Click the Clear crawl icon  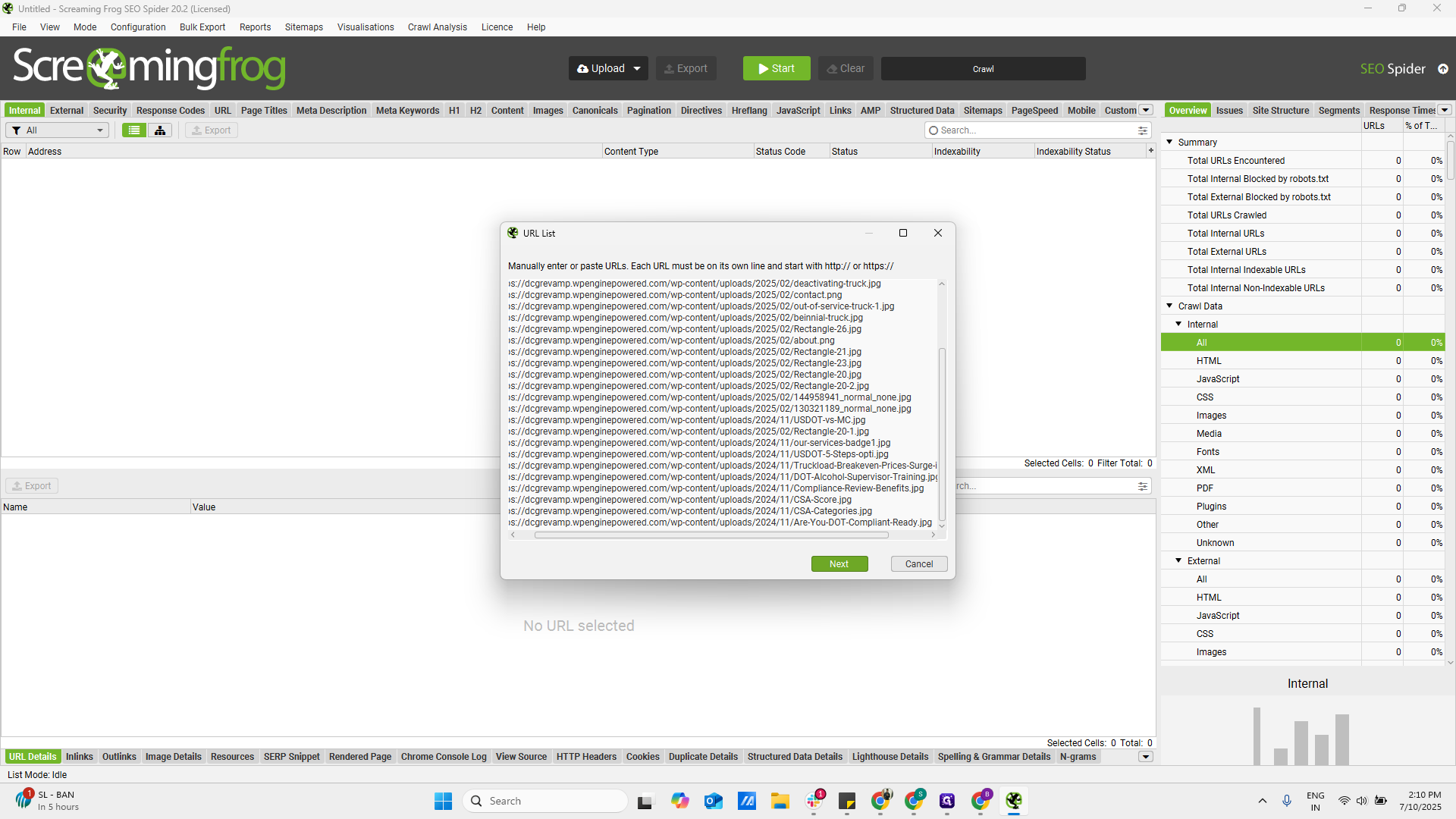coord(832,68)
